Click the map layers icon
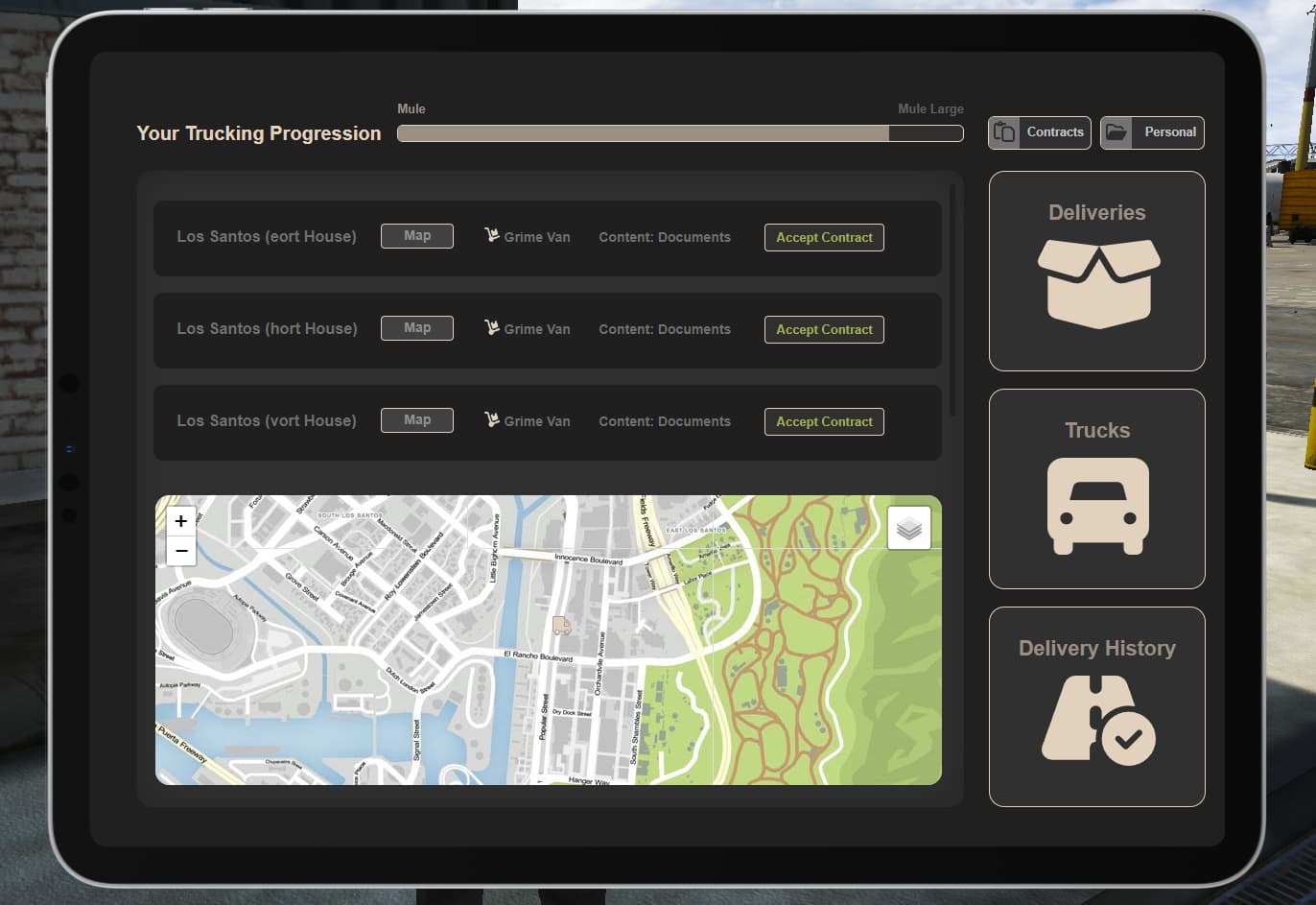Image resolution: width=1316 pixels, height=905 pixels. point(909,528)
